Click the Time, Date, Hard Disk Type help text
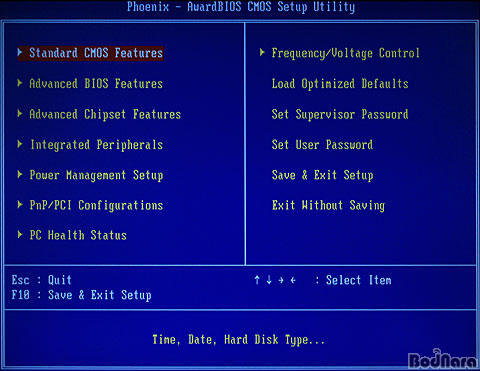The height and width of the screenshot is (371, 480). tap(239, 340)
